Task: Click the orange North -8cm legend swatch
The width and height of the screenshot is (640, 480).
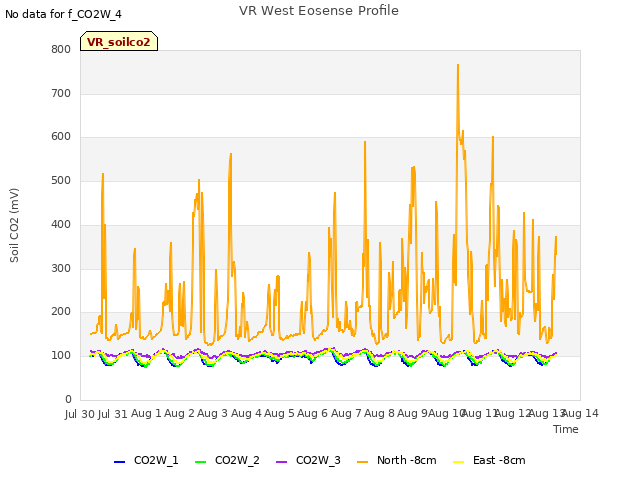Action: [x=362, y=462]
